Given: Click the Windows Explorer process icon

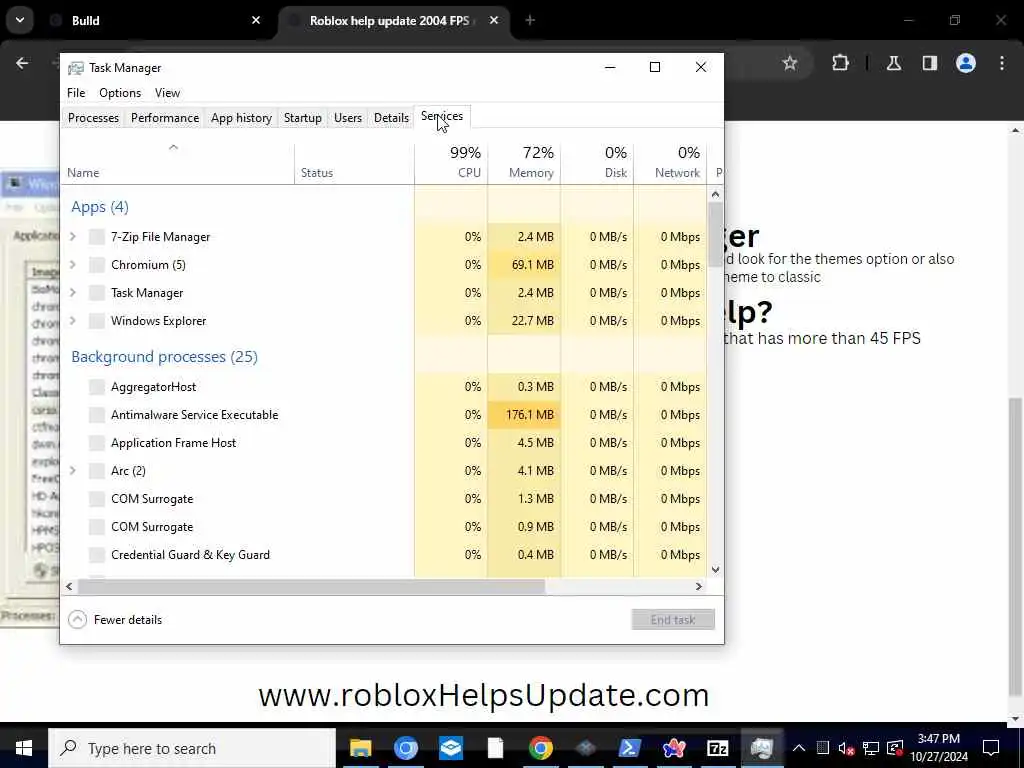Looking at the screenshot, I should click(x=97, y=321).
